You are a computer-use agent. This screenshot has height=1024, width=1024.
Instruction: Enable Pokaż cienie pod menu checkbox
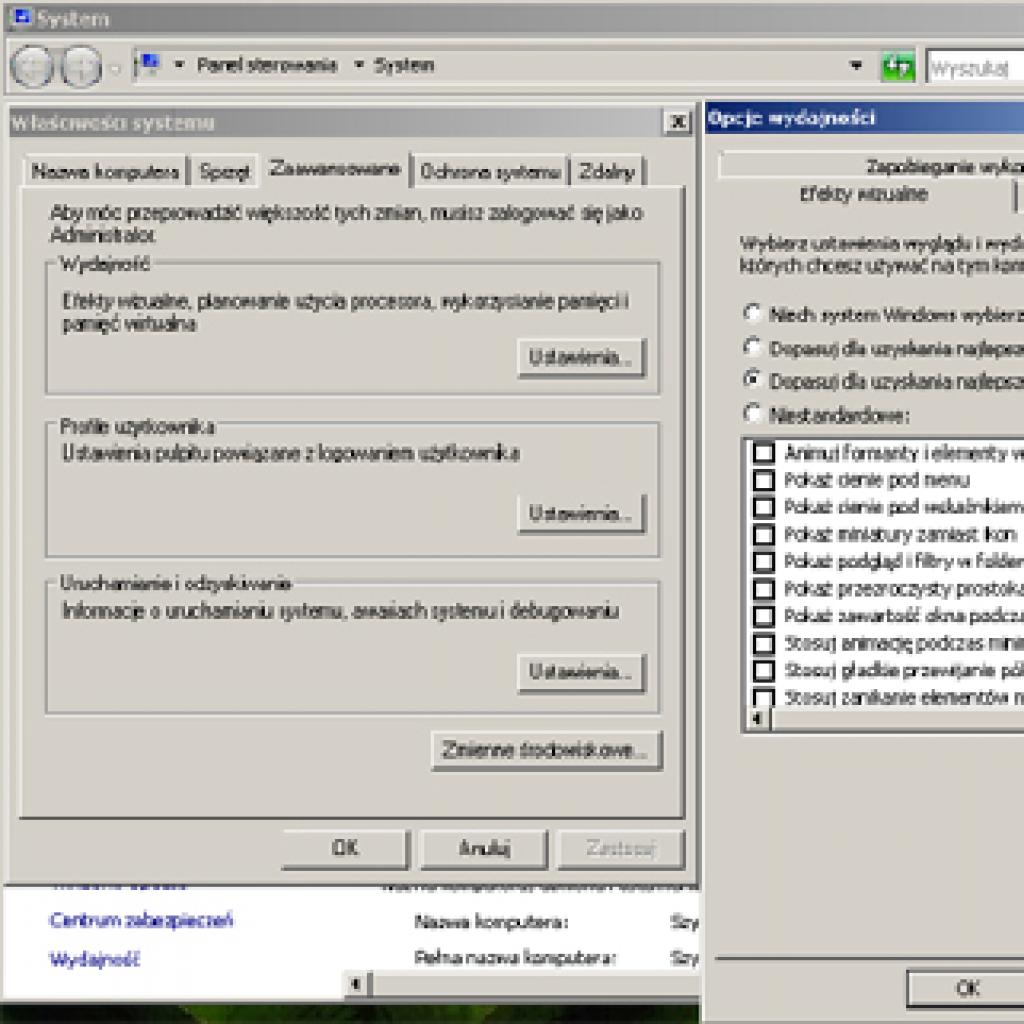coord(763,480)
